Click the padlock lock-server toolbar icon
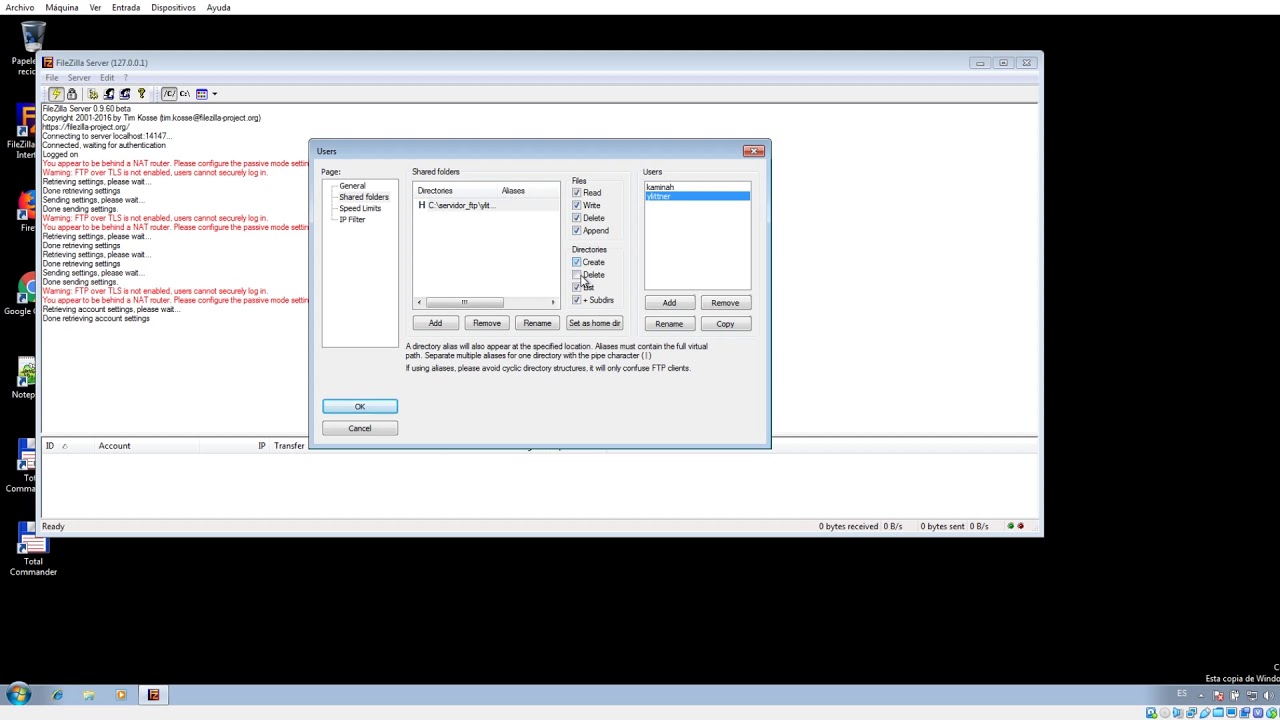The width and height of the screenshot is (1280, 720). point(72,94)
